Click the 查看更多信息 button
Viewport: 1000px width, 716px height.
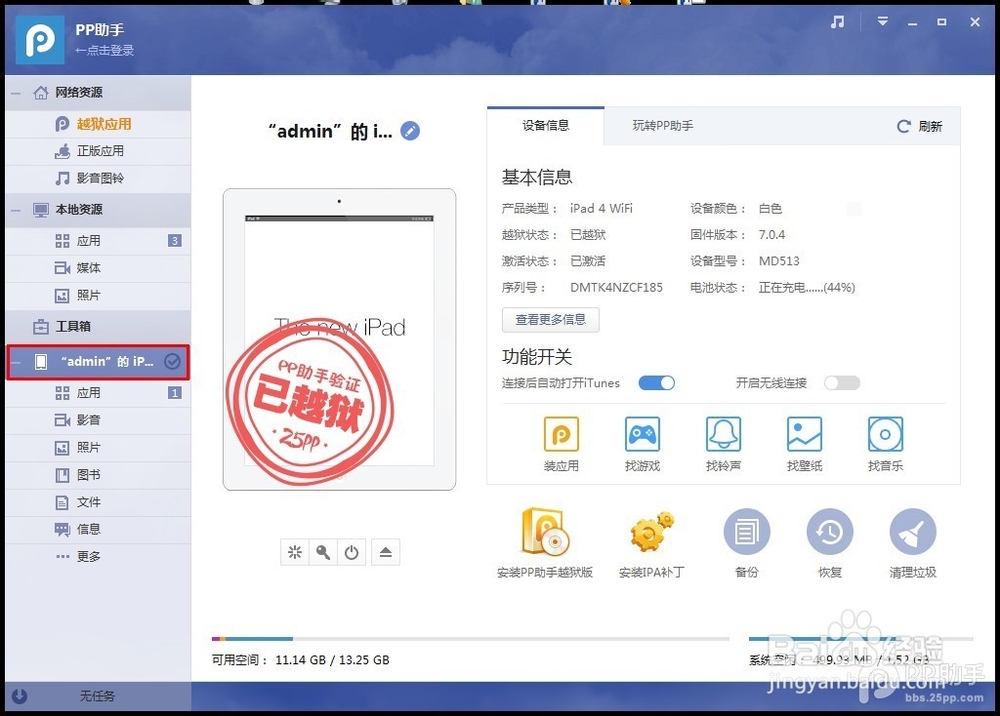coord(550,319)
